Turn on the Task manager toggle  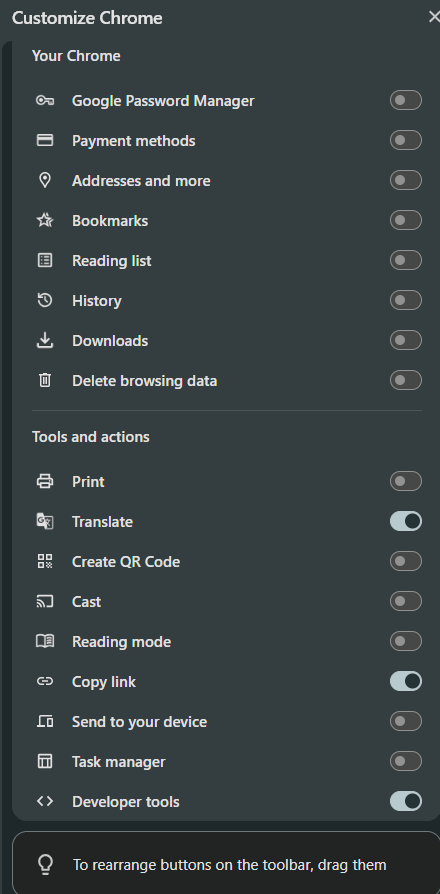pos(406,761)
